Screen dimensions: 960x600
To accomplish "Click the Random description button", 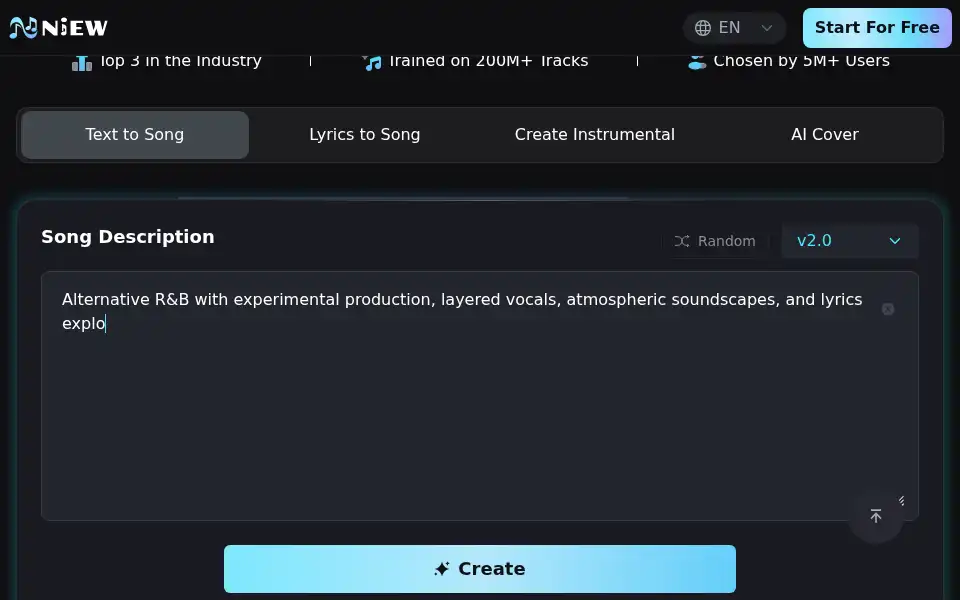I will pos(715,241).
